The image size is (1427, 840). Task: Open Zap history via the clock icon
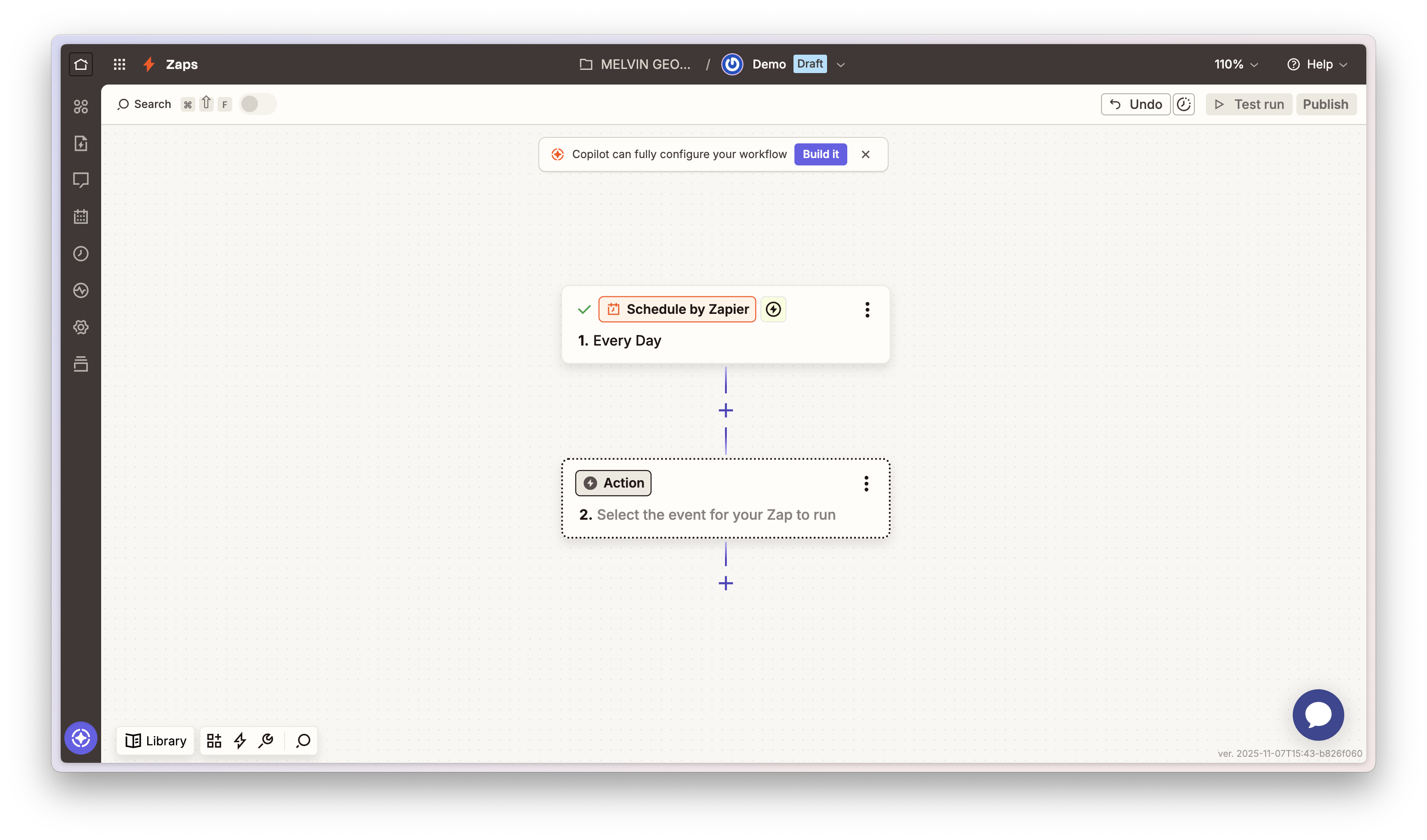click(x=80, y=254)
